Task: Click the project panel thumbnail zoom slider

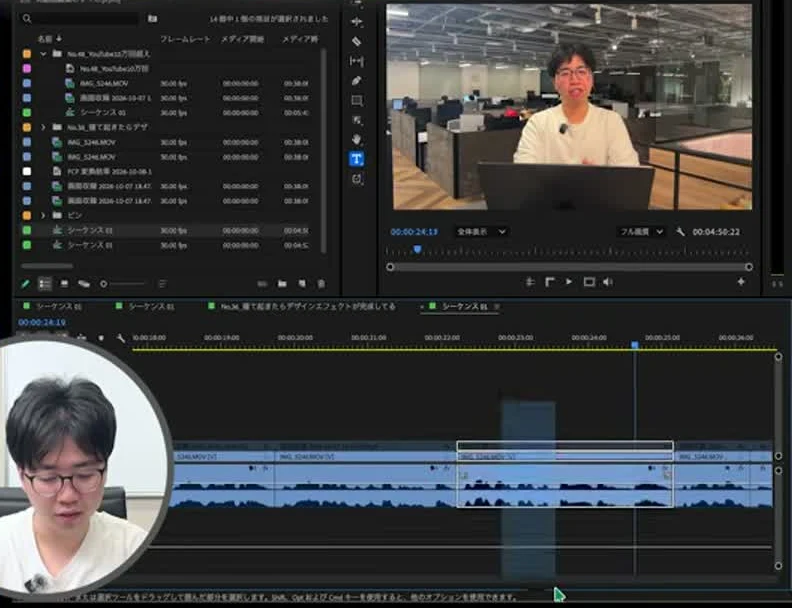Action: click(x=123, y=284)
